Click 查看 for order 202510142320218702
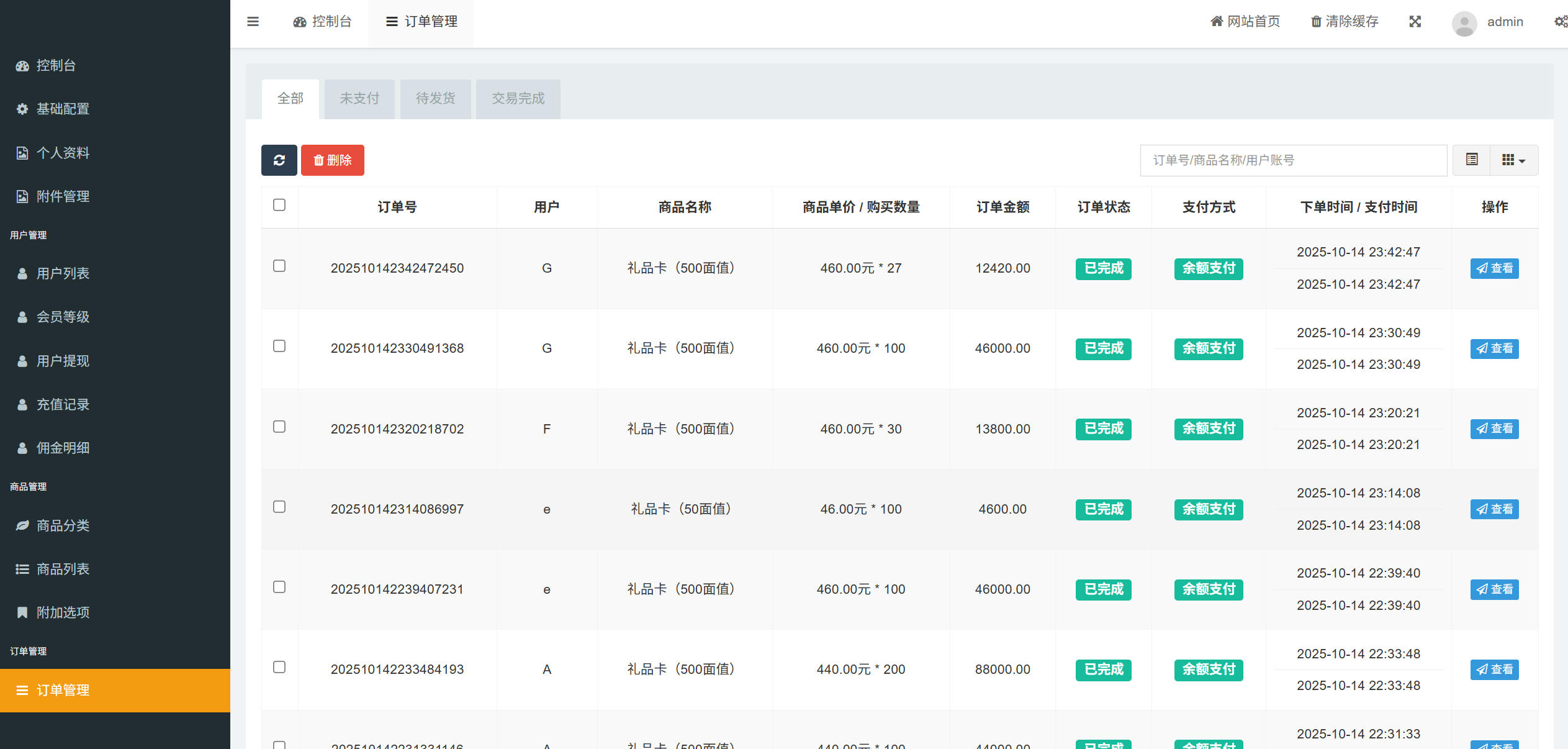This screenshot has width=1568, height=749. click(x=1494, y=429)
